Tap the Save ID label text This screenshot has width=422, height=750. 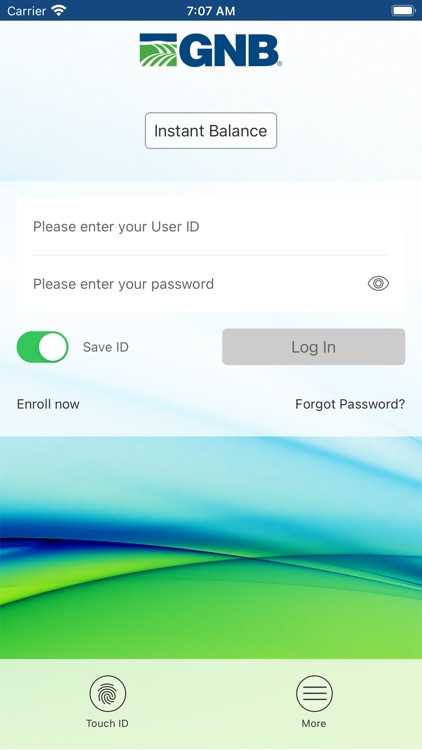tap(106, 347)
